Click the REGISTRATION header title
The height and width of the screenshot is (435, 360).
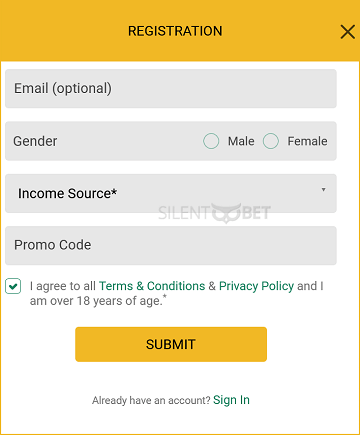(175, 31)
